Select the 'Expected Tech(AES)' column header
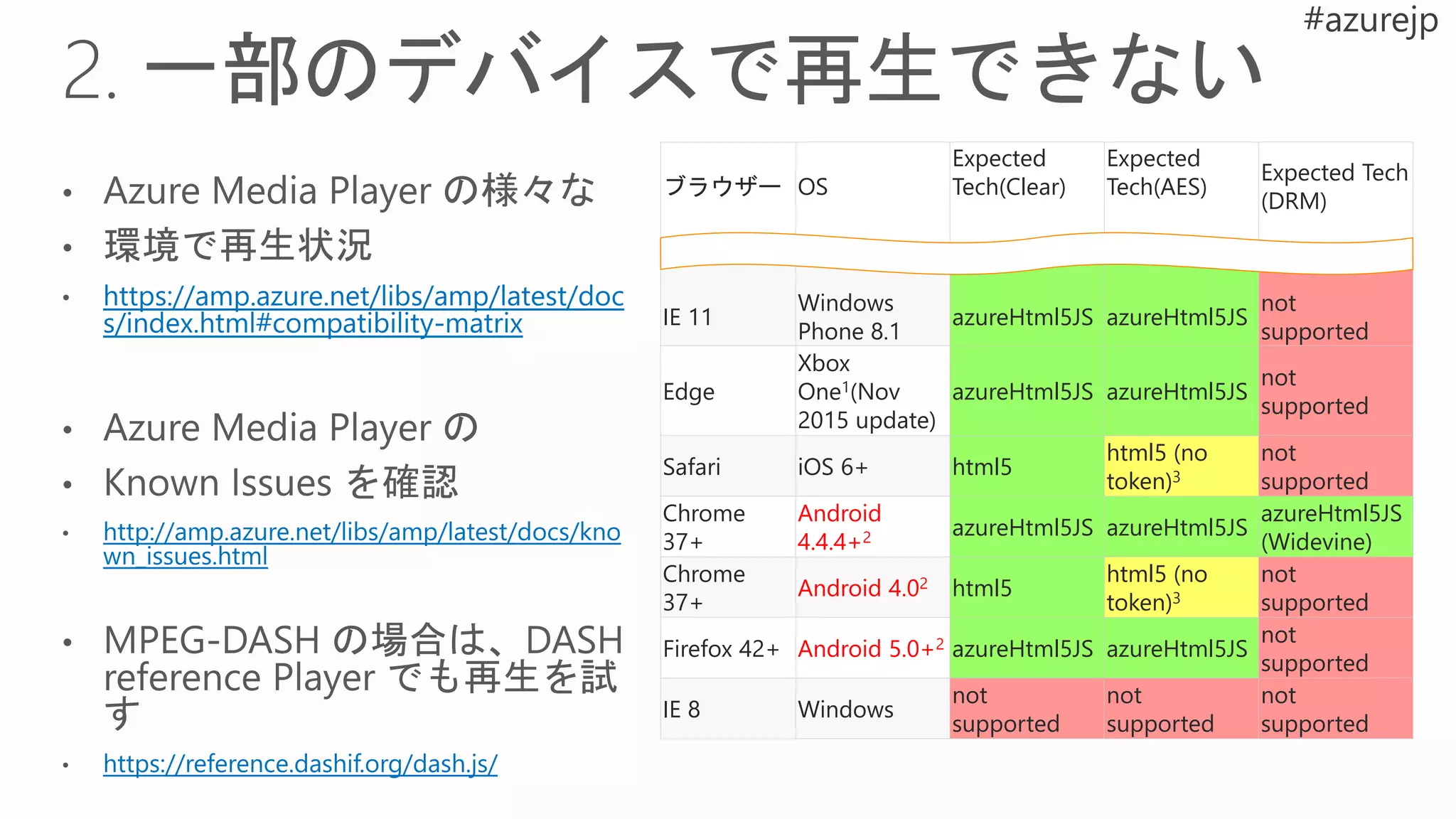Screen dimensions: 1456x819 pos(1181,187)
